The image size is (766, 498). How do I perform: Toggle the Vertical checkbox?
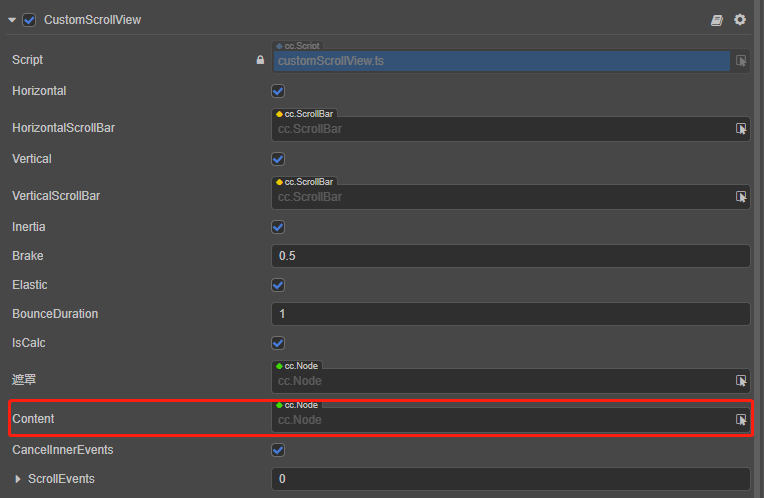tap(278, 159)
